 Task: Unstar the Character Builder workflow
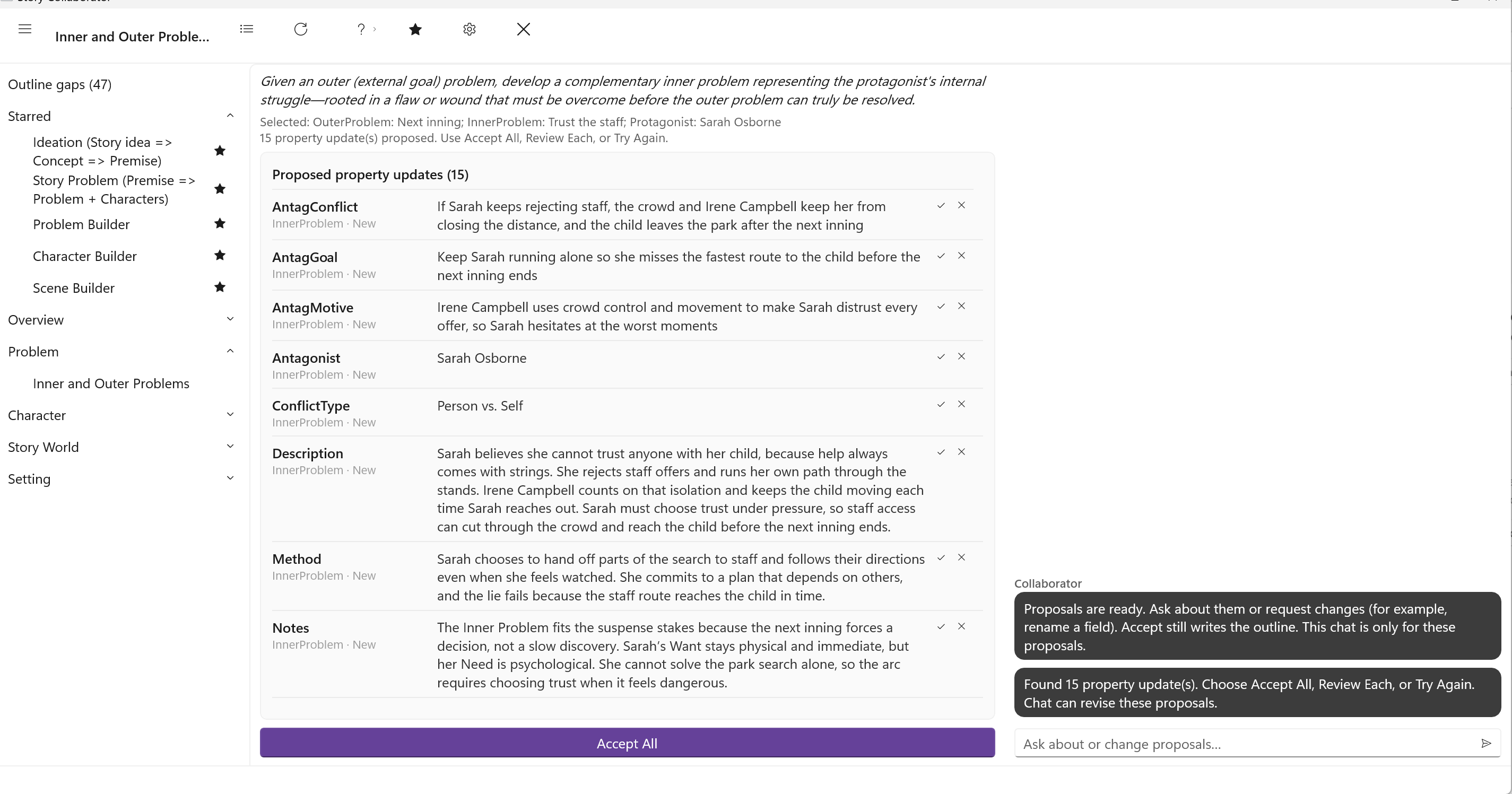[220, 255]
